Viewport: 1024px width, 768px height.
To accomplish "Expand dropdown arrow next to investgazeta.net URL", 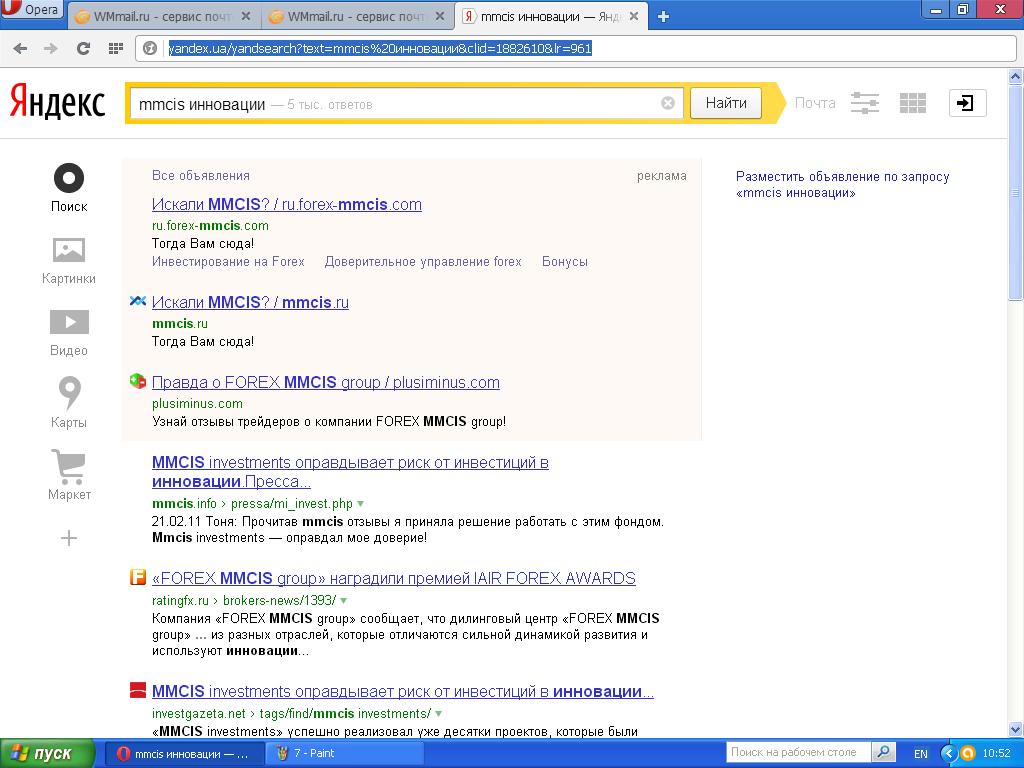I will click(438, 713).
